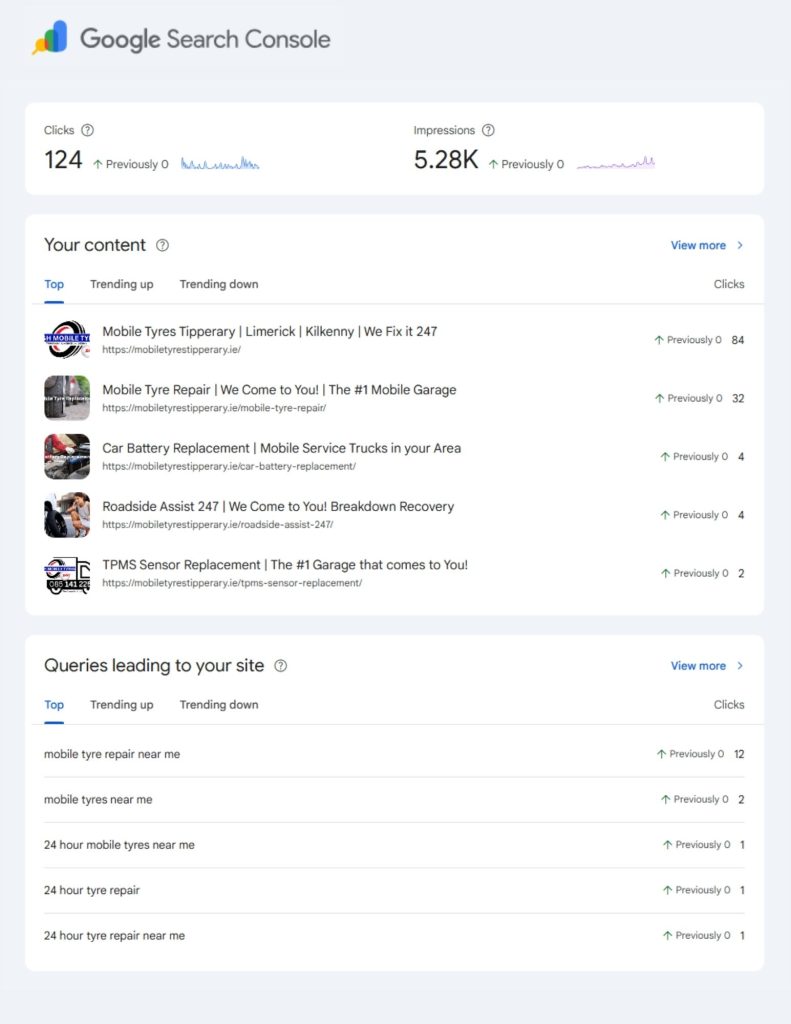Open the TPMS Sensor Replacement page thumbnail
This screenshot has height=1024, width=791.
point(67,573)
